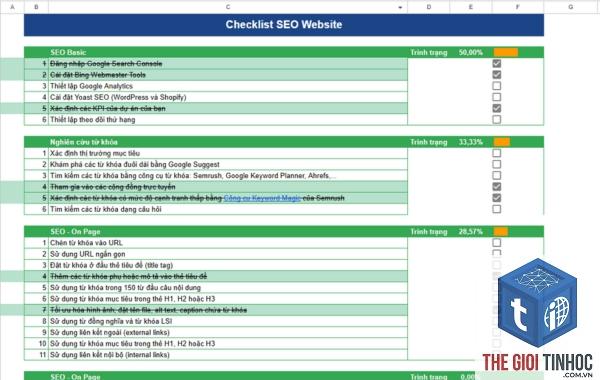Image resolution: width=600 pixels, height=380 pixels.
Task: Select the 33,33% status cell
Action: pos(471,142)
